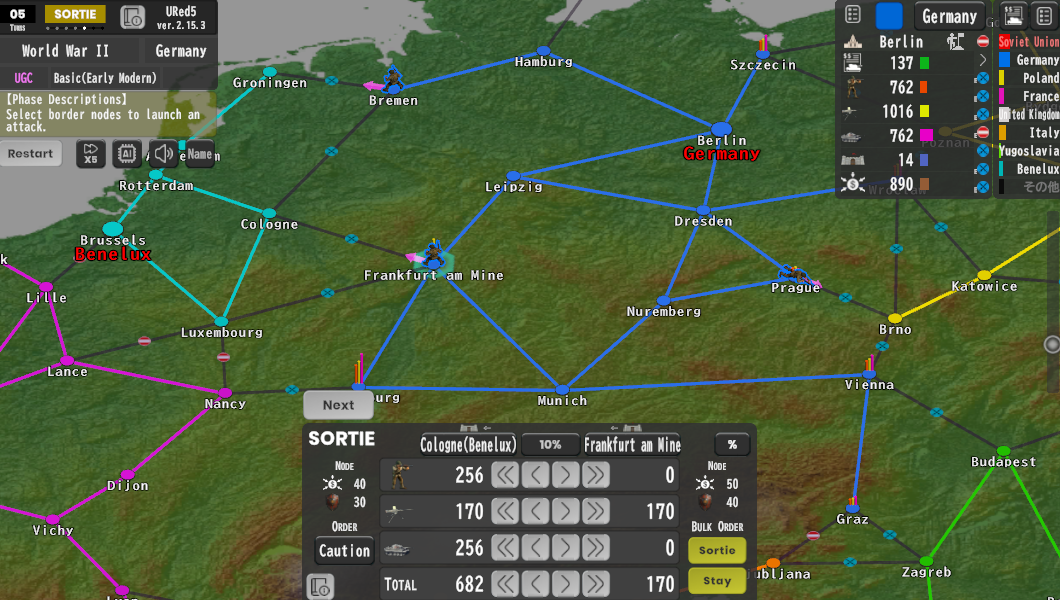Select the army unit at Prague
The image size is (1060, 600).
(x=792, y=274)
